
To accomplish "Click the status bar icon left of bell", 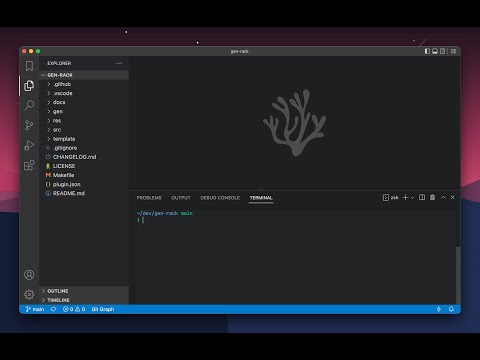I will click(x=439, y=309).
